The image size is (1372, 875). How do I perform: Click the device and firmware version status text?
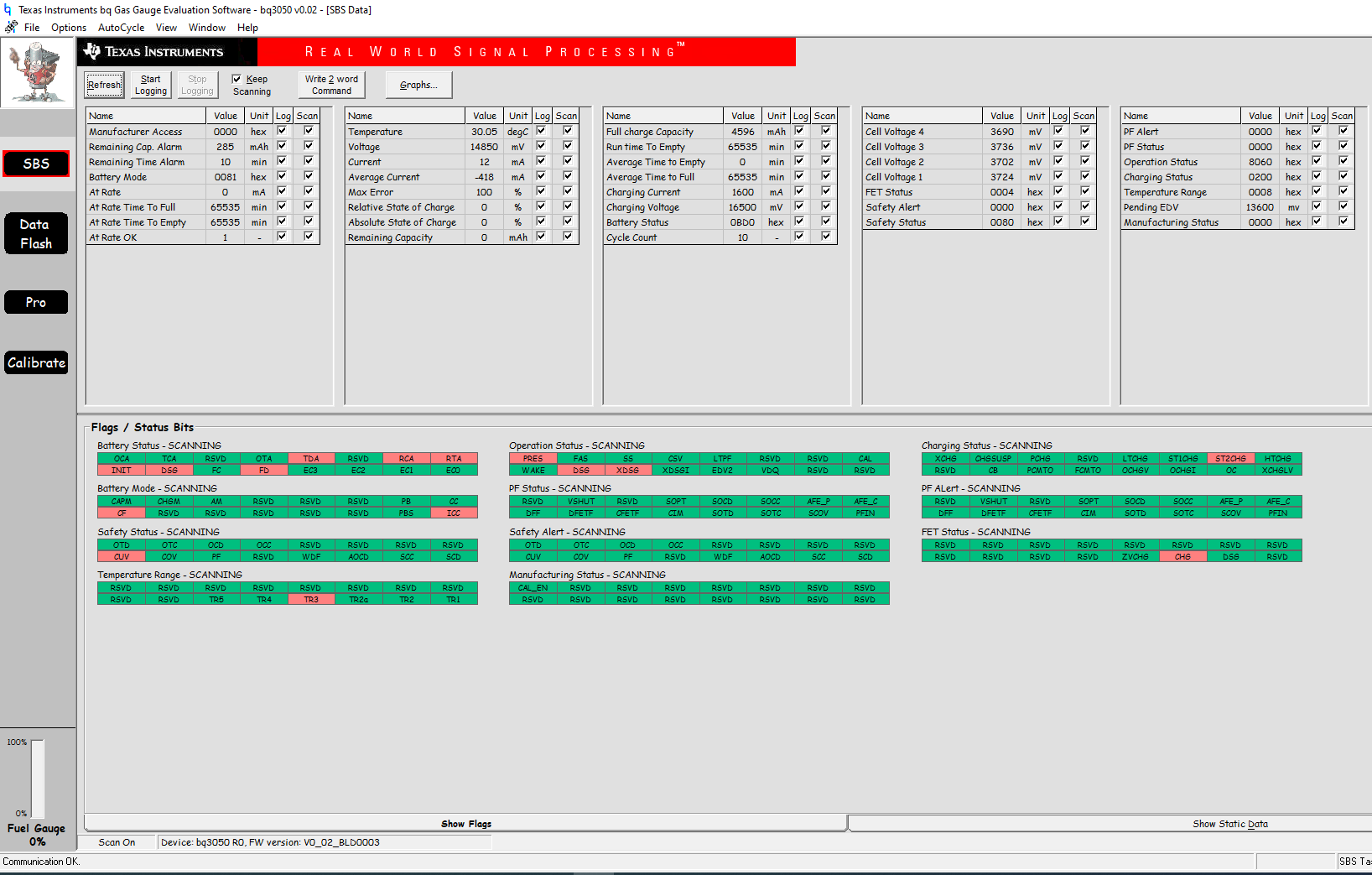[x=270, y=842]
